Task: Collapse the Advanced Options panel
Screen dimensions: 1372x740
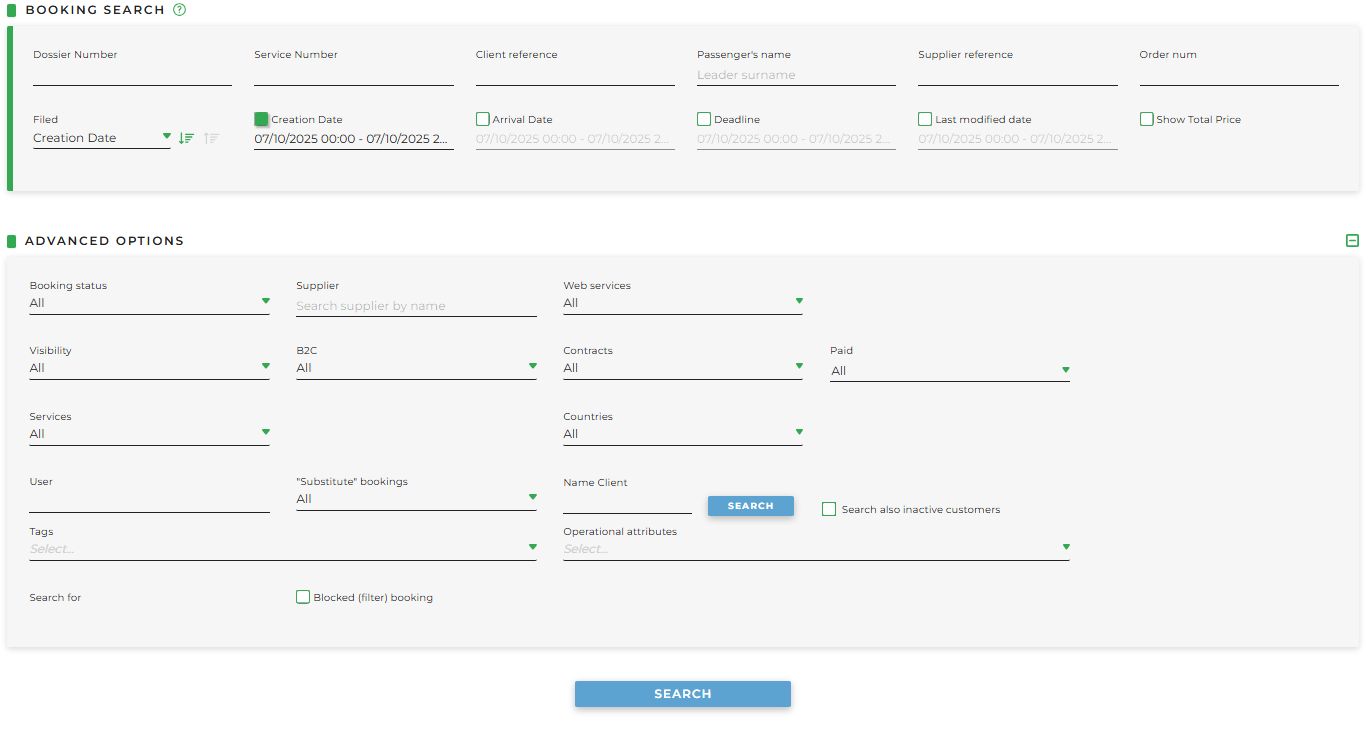Action: pos(1352,240)
